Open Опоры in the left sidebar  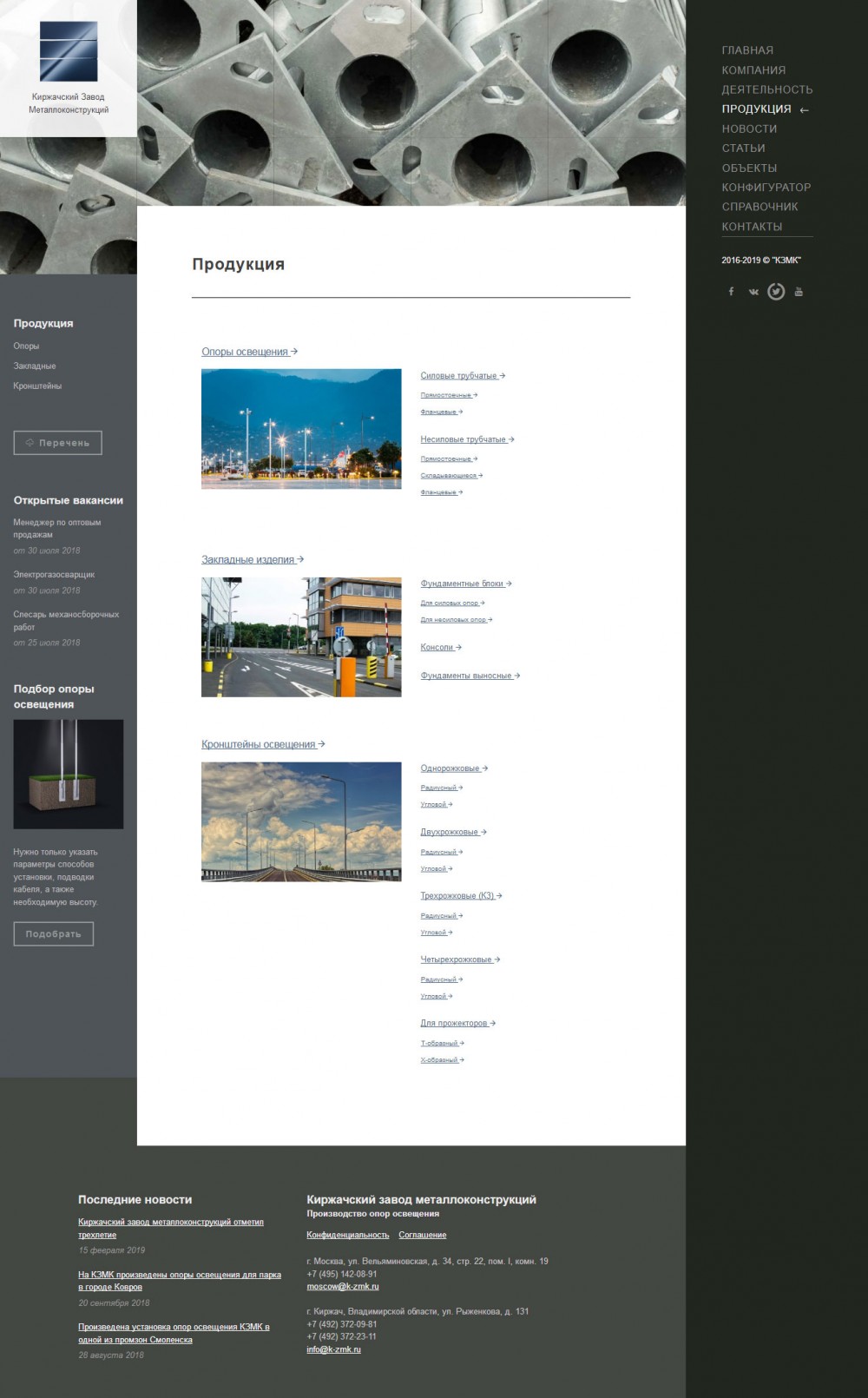(26, 346)
